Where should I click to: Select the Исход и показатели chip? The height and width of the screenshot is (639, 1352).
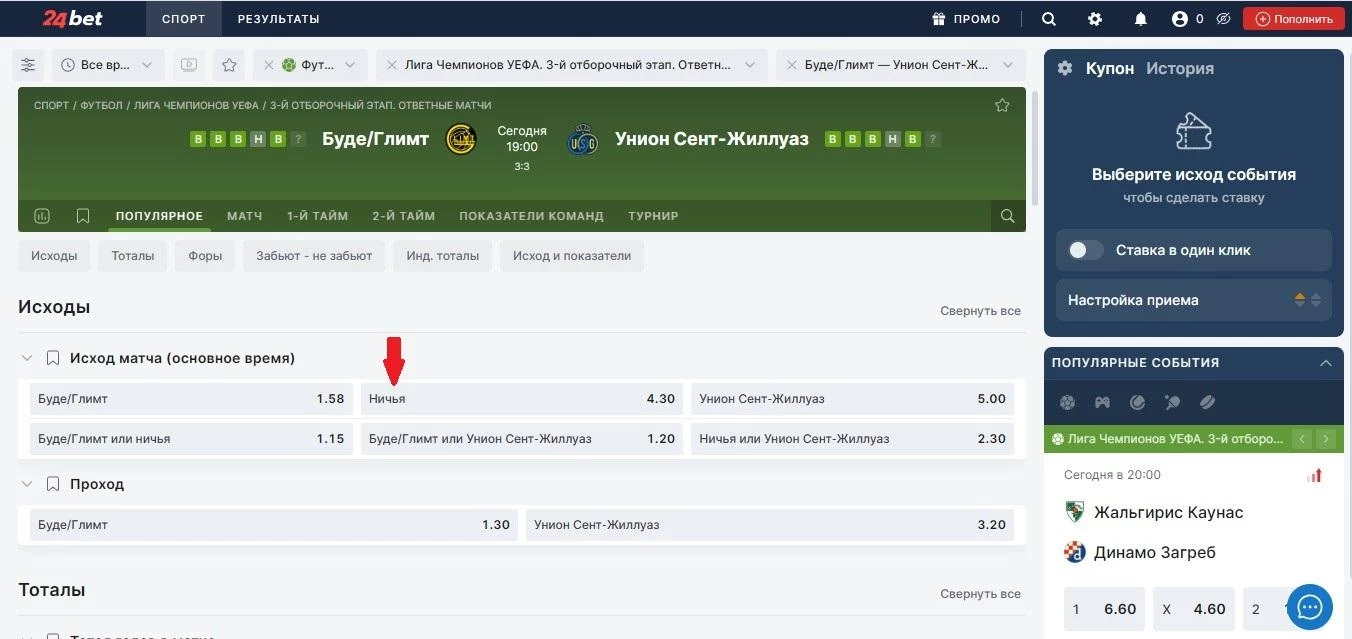572,256
